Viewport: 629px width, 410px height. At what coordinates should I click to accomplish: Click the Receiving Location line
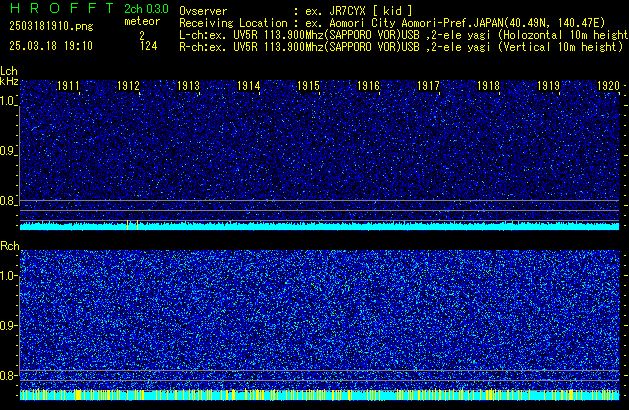392,23
